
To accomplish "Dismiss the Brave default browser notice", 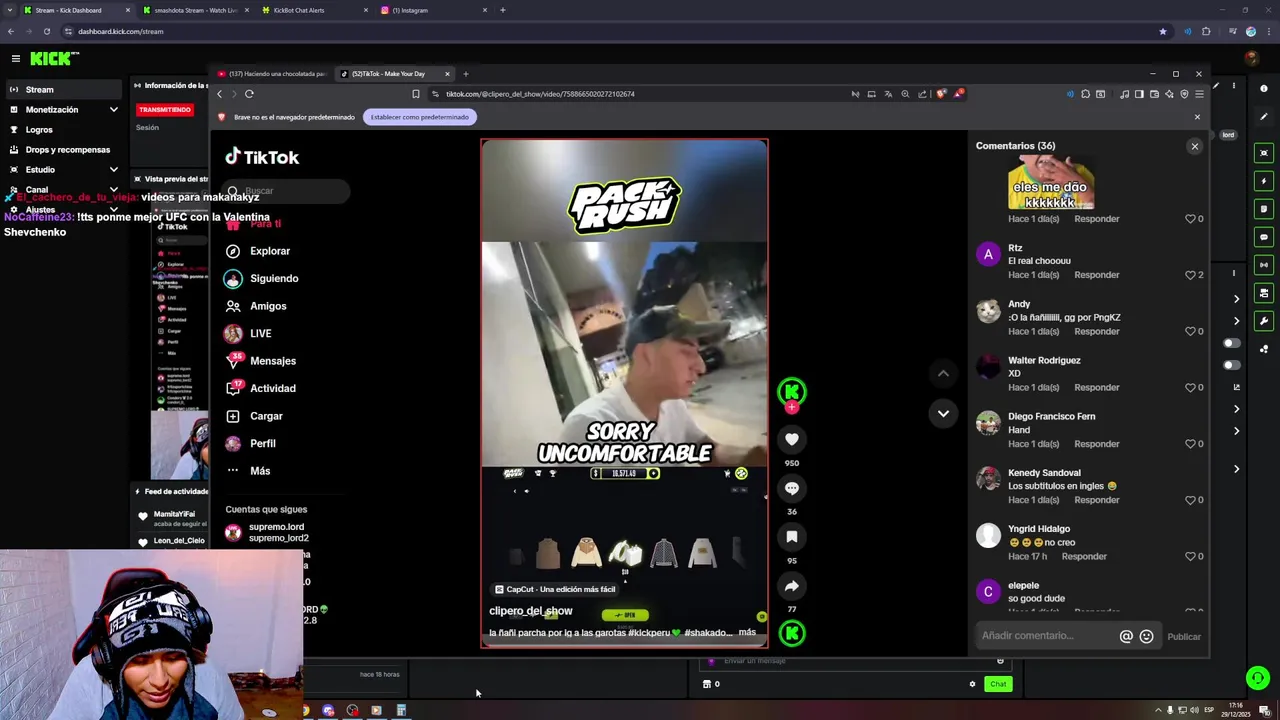I will tap(1197, 117).
